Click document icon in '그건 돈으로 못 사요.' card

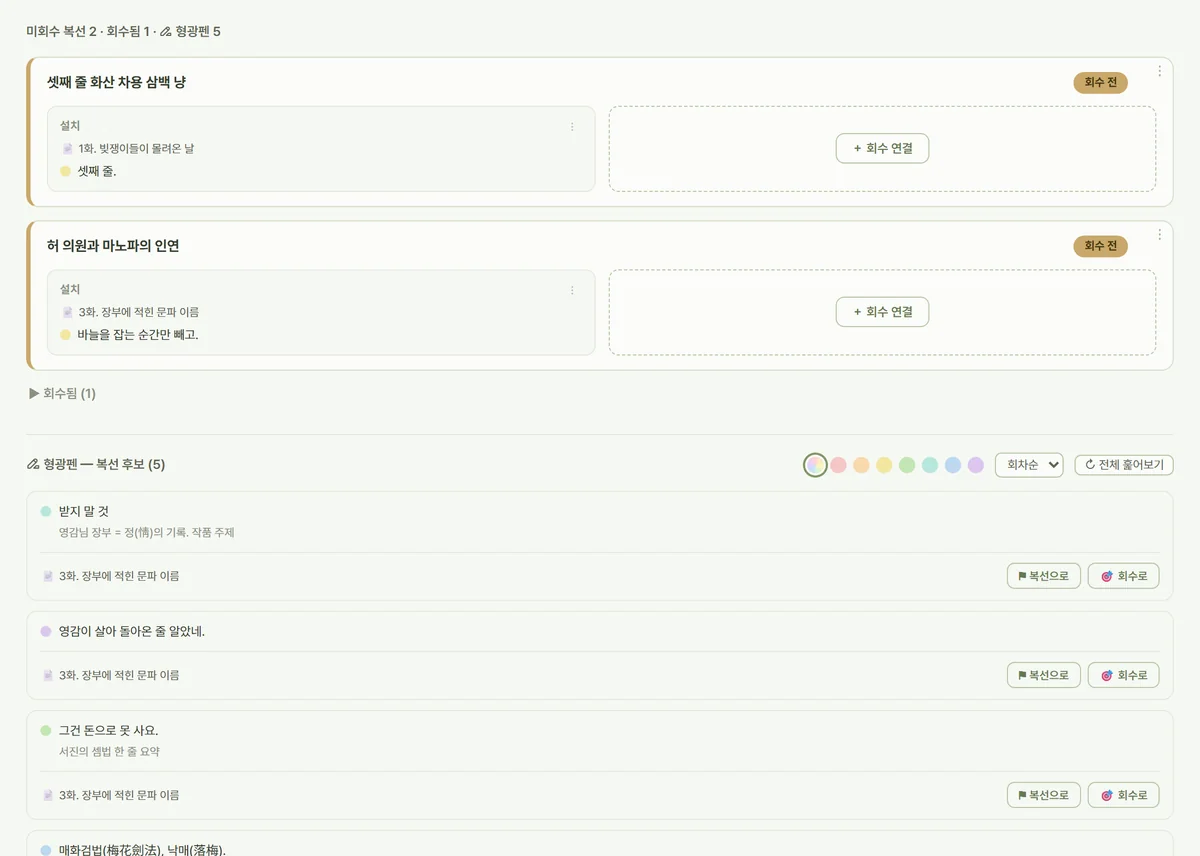(x=47, y=796)
